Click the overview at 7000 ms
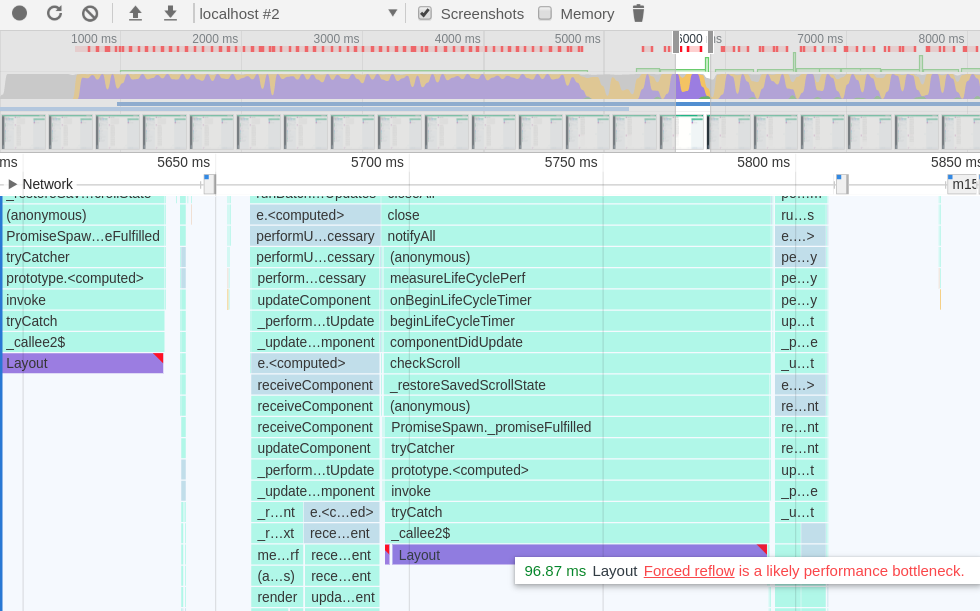 [820, 39]
